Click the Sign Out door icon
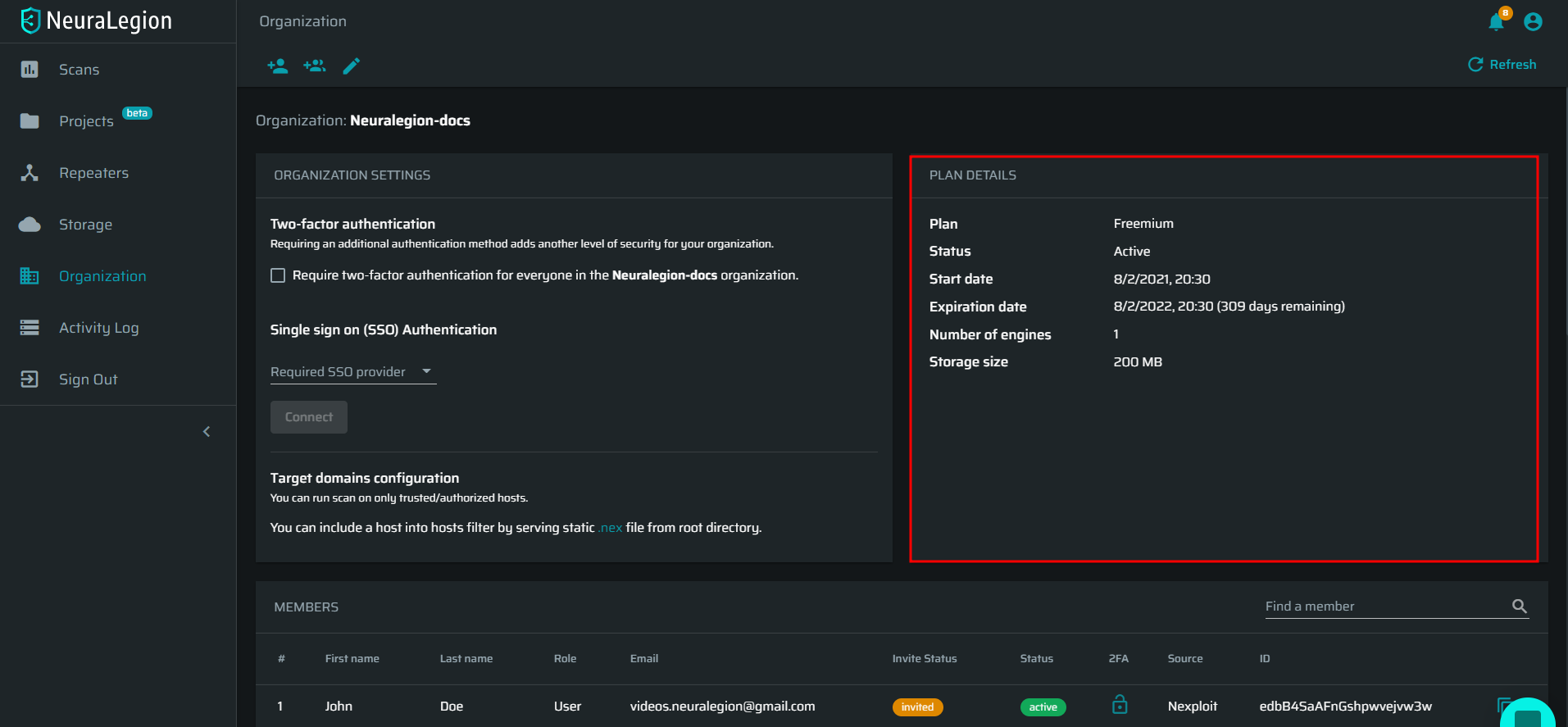The image size is (1568, 727). click(x=30, y=379)
